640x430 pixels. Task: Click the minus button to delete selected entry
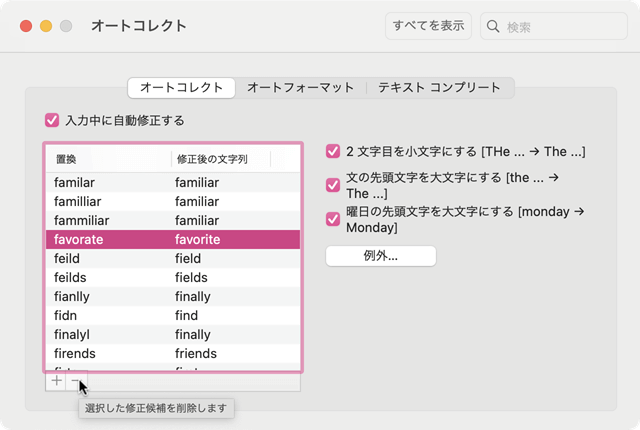tap(78, 381)
